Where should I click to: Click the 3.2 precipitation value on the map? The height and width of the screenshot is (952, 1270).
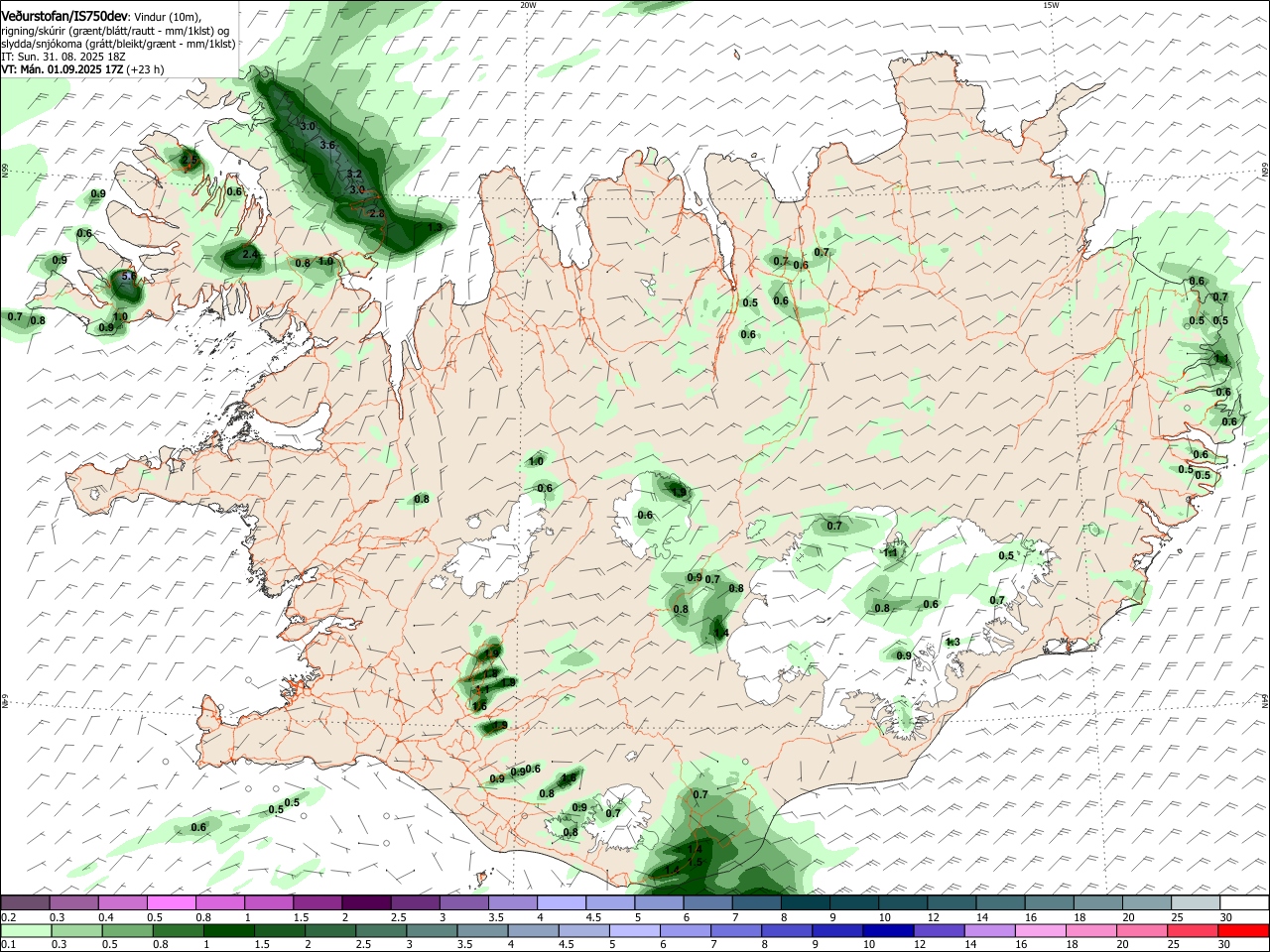(x=353, y=175)
